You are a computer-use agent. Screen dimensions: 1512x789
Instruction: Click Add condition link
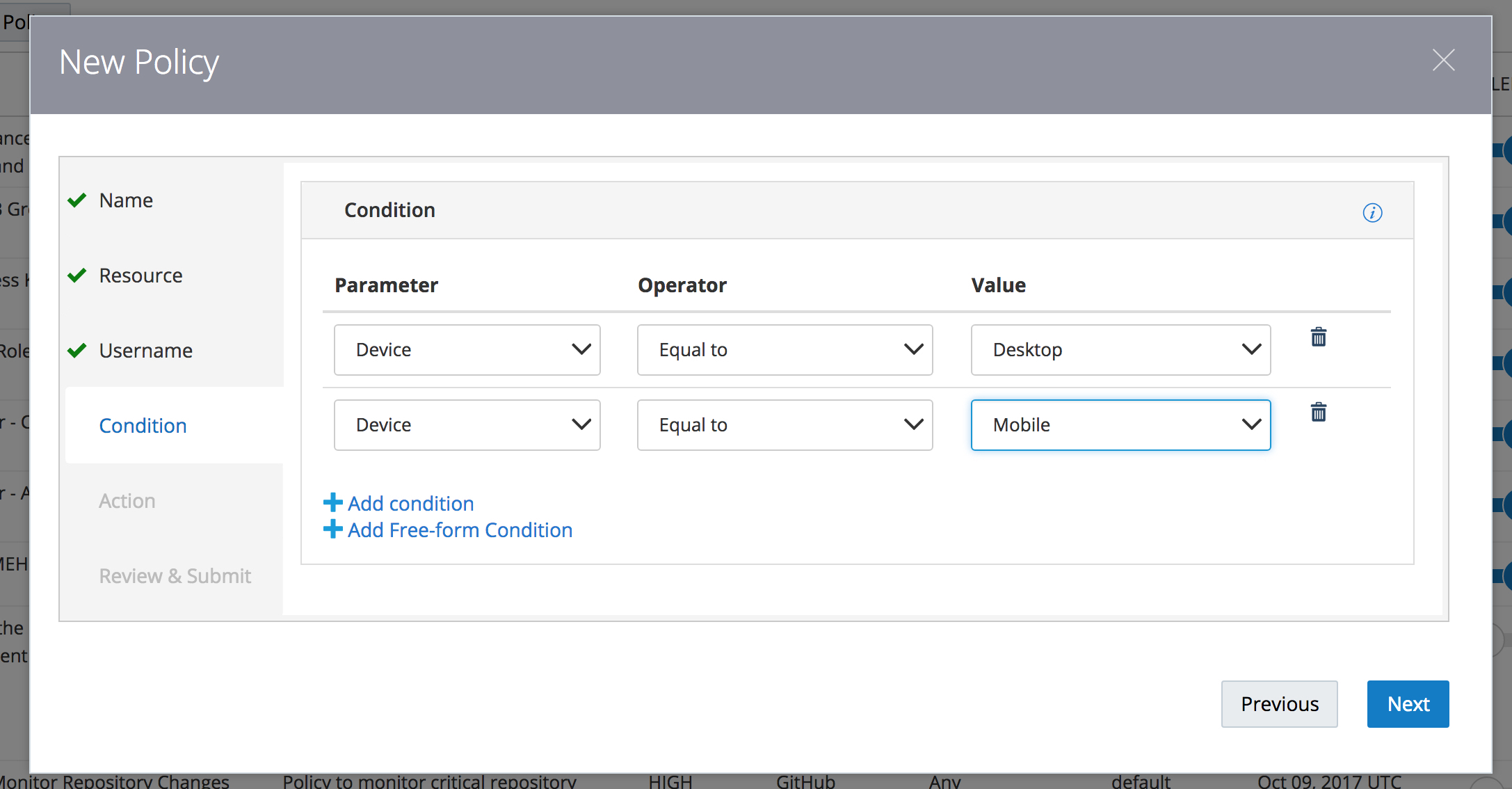click(x=399, y=503)
